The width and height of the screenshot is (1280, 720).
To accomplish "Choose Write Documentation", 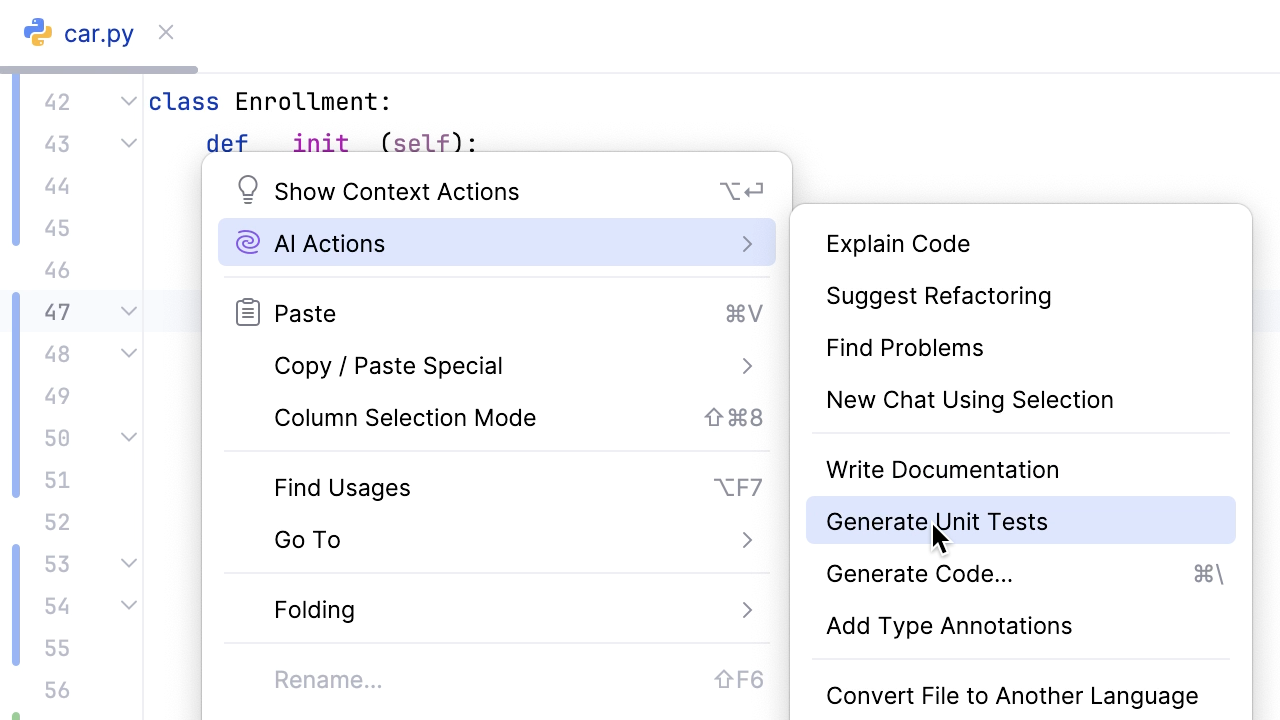I will coord(942,470).
